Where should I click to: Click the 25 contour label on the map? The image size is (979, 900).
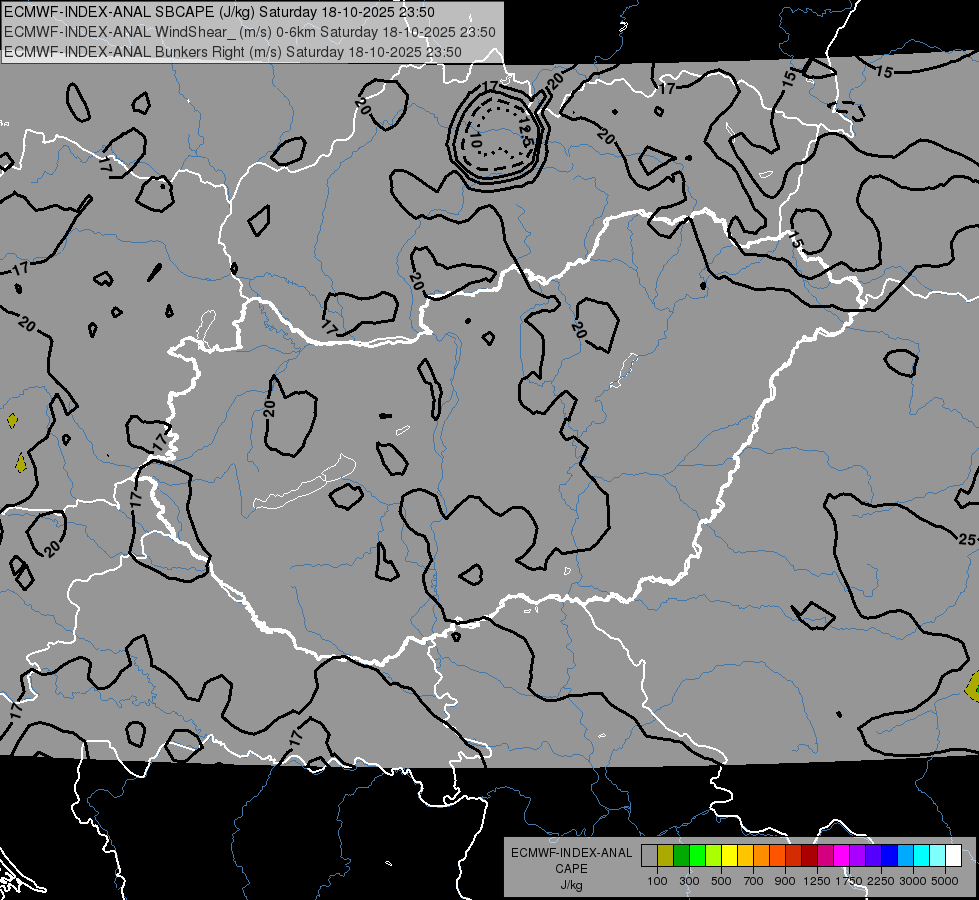967,539
